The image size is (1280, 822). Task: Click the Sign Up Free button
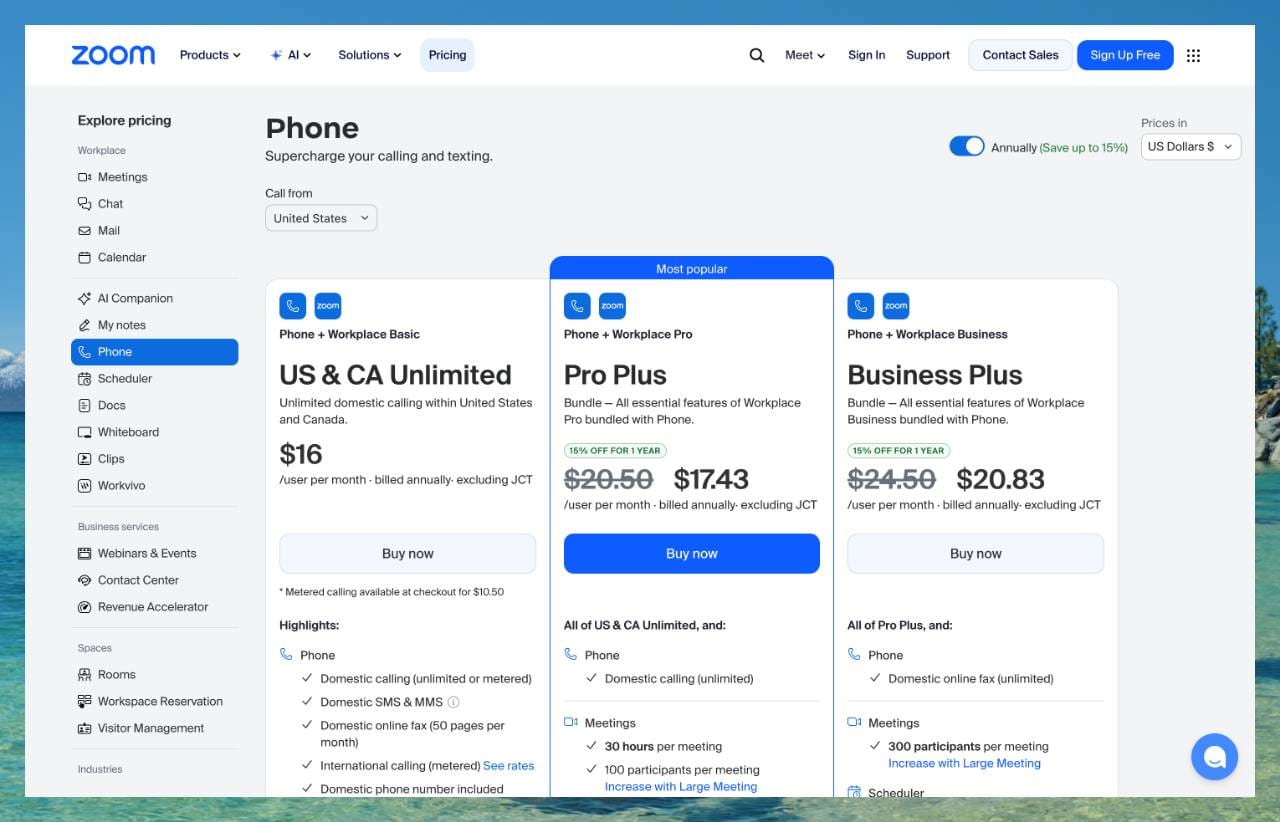tap(1124, 55)
